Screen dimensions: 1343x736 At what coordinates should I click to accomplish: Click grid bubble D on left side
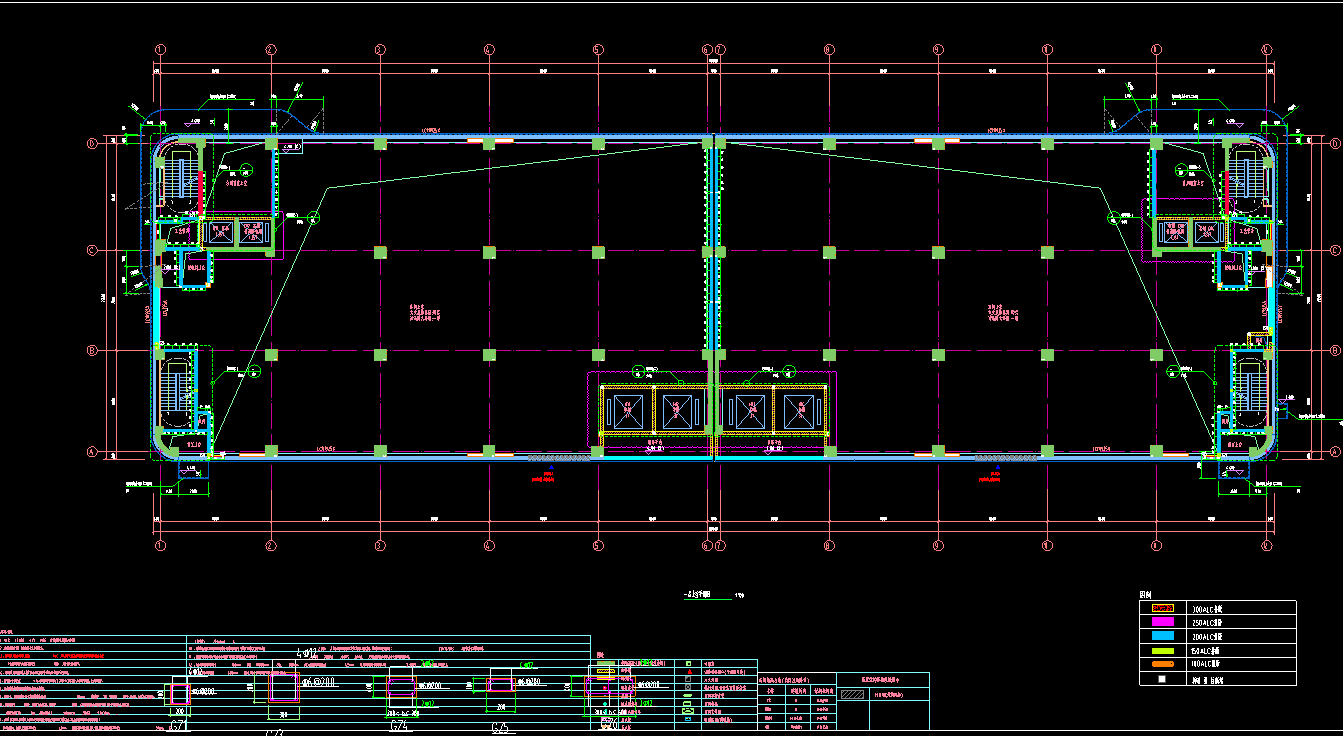pyautogui.click(x=92, y=144)
